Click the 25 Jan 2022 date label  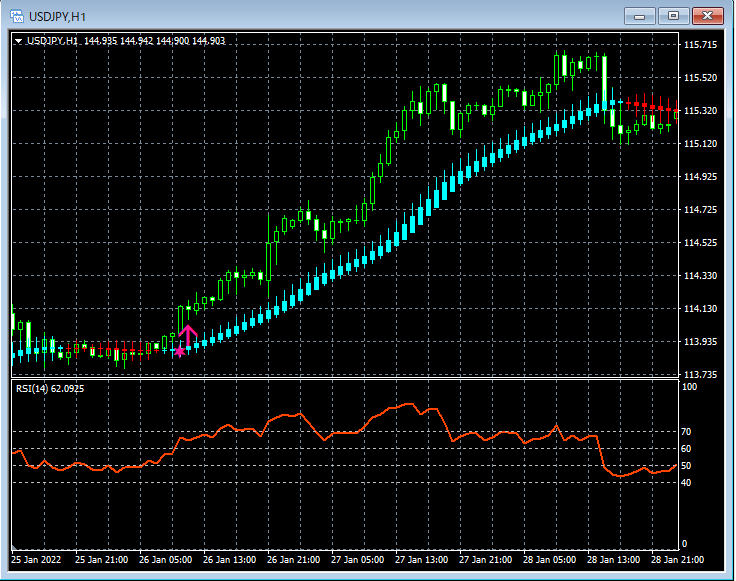pyautogui.click(x=36, y=560)
